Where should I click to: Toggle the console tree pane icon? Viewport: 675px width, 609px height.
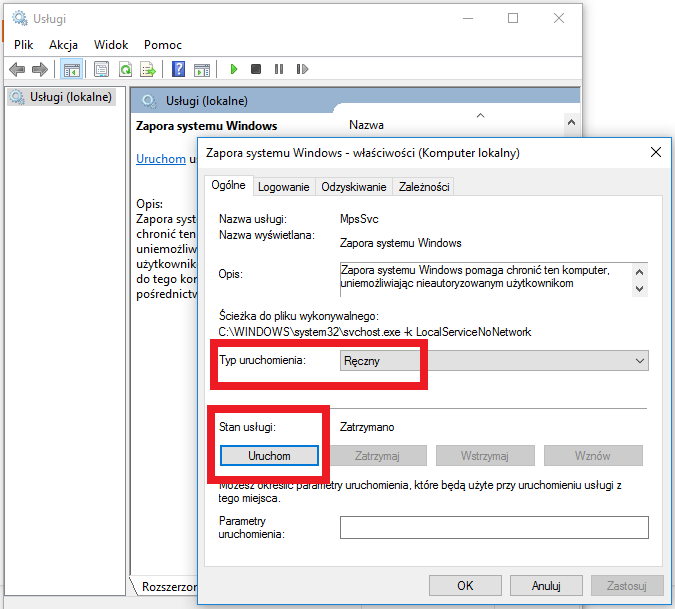point(71,69)
